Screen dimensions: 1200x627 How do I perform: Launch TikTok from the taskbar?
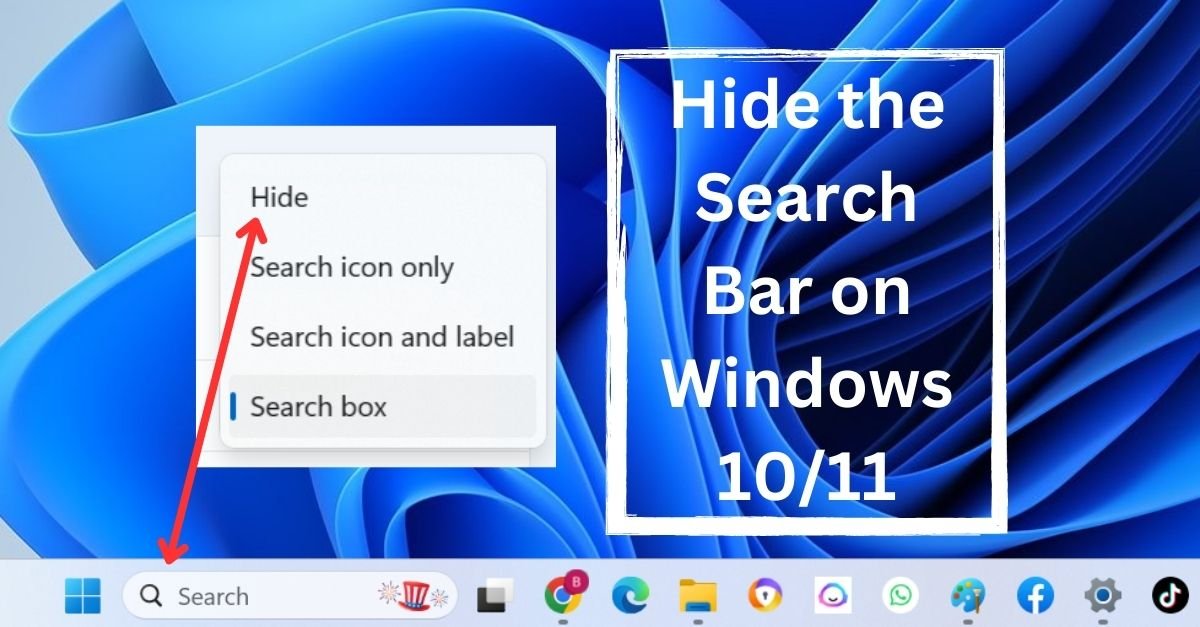[1169, 596]
